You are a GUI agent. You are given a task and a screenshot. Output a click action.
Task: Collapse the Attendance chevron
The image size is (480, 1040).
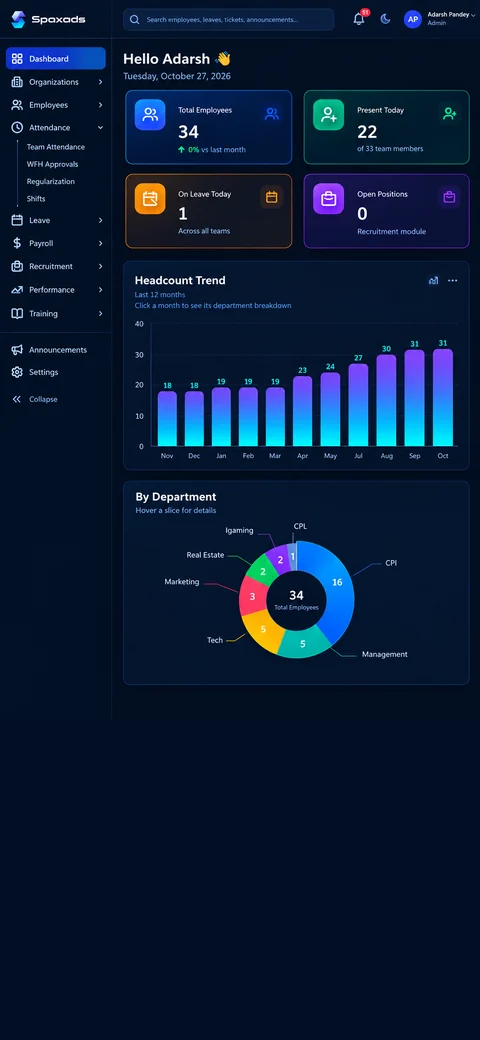click(x=100, y=127)
